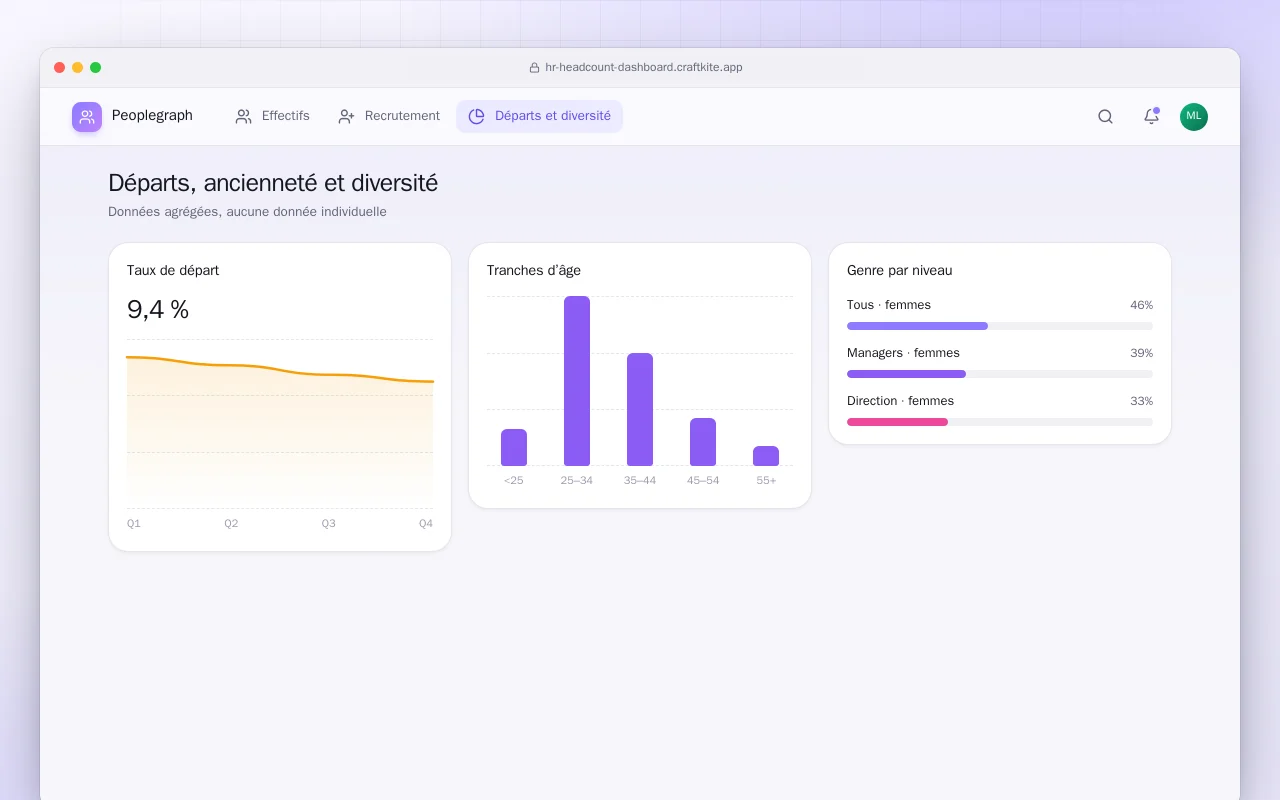This screenshot has width=1280, height=800.
Task: Click the Managers · femmes progress bar
Action: tap(1000, 374)
